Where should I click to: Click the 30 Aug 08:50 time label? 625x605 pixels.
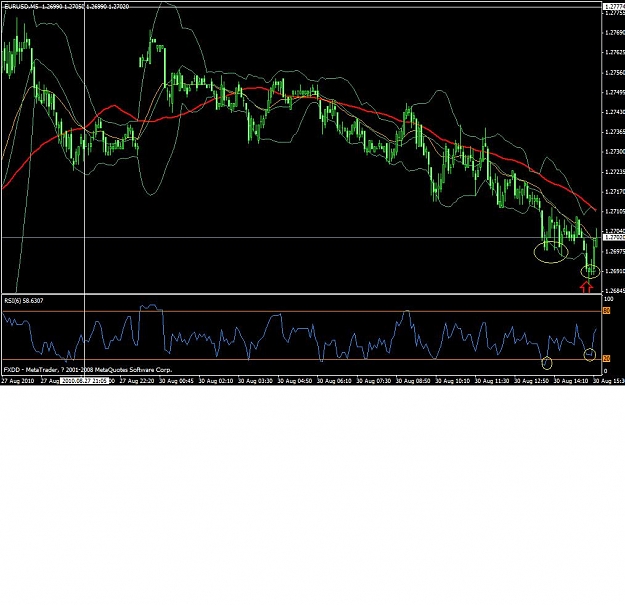click(x=413, y=381)
